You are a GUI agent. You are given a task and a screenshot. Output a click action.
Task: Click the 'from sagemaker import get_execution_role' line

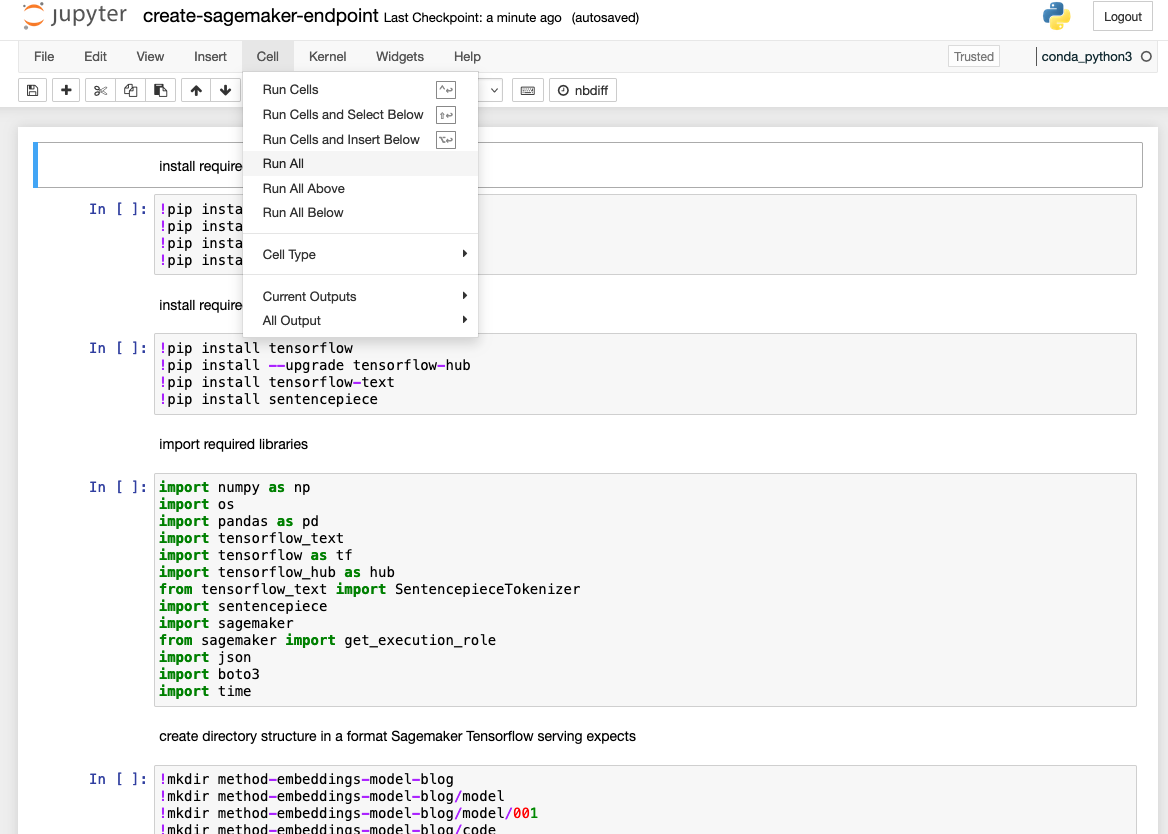click(x=327, y=640)
